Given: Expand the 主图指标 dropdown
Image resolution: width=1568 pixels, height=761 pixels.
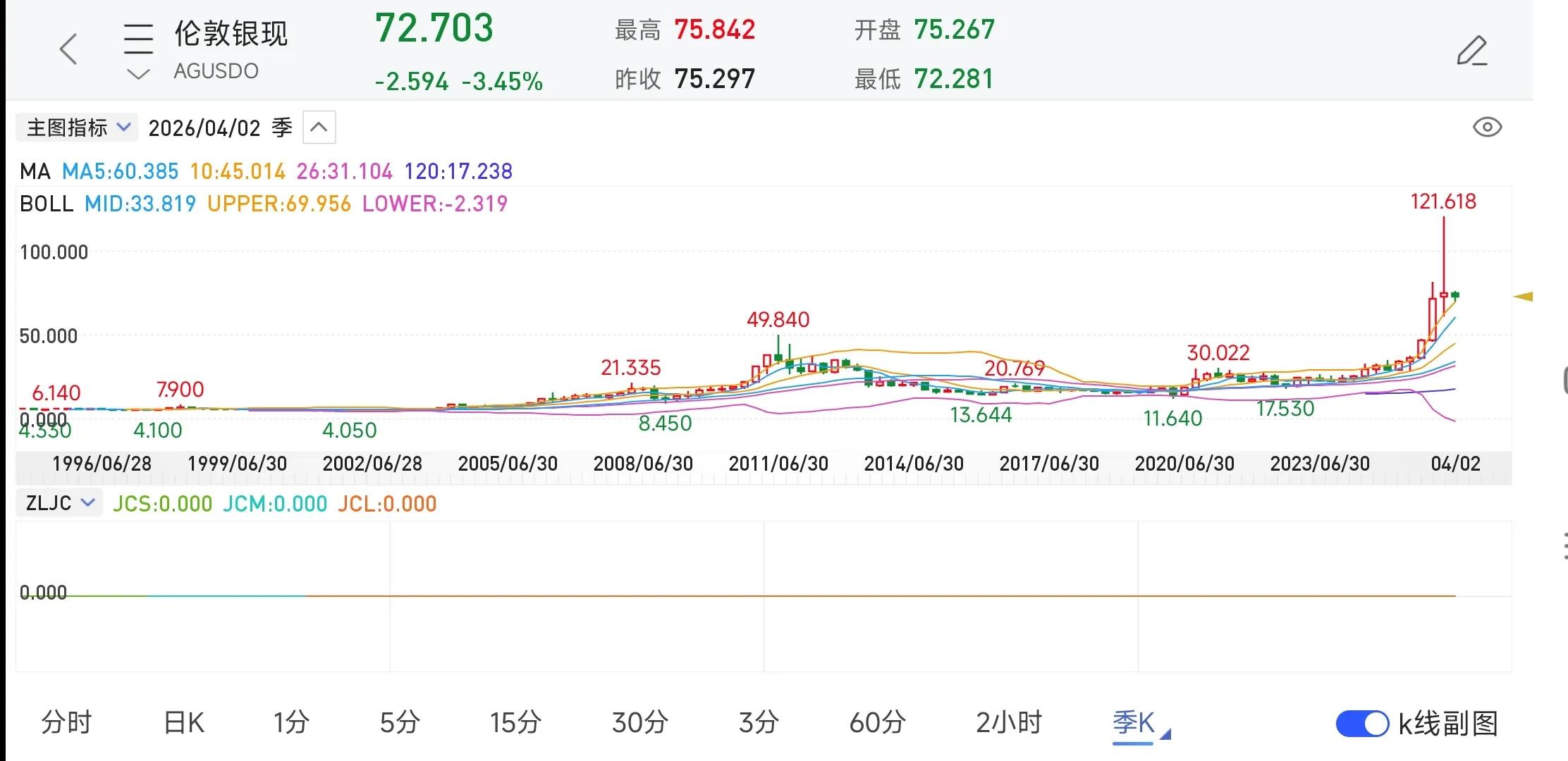Looking at the screenshot, I should 78,128.
